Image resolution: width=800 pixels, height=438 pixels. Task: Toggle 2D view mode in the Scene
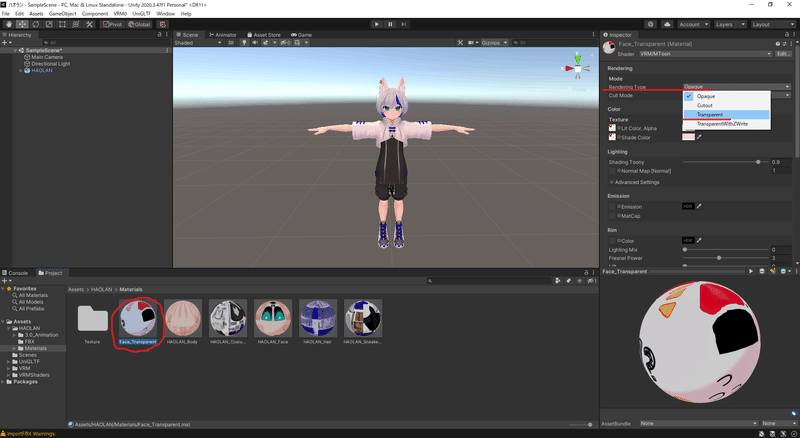231,42
